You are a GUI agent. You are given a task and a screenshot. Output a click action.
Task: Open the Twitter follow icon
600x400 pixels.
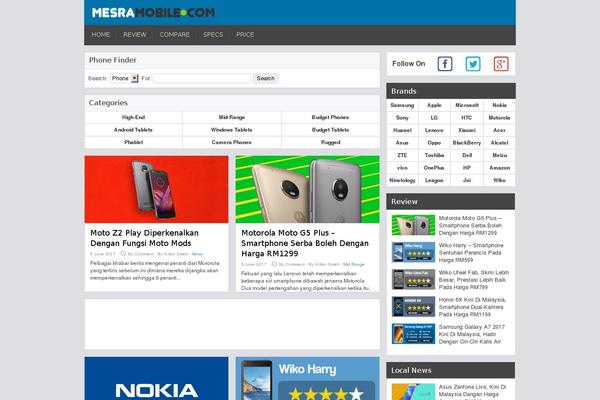(473, 64)
